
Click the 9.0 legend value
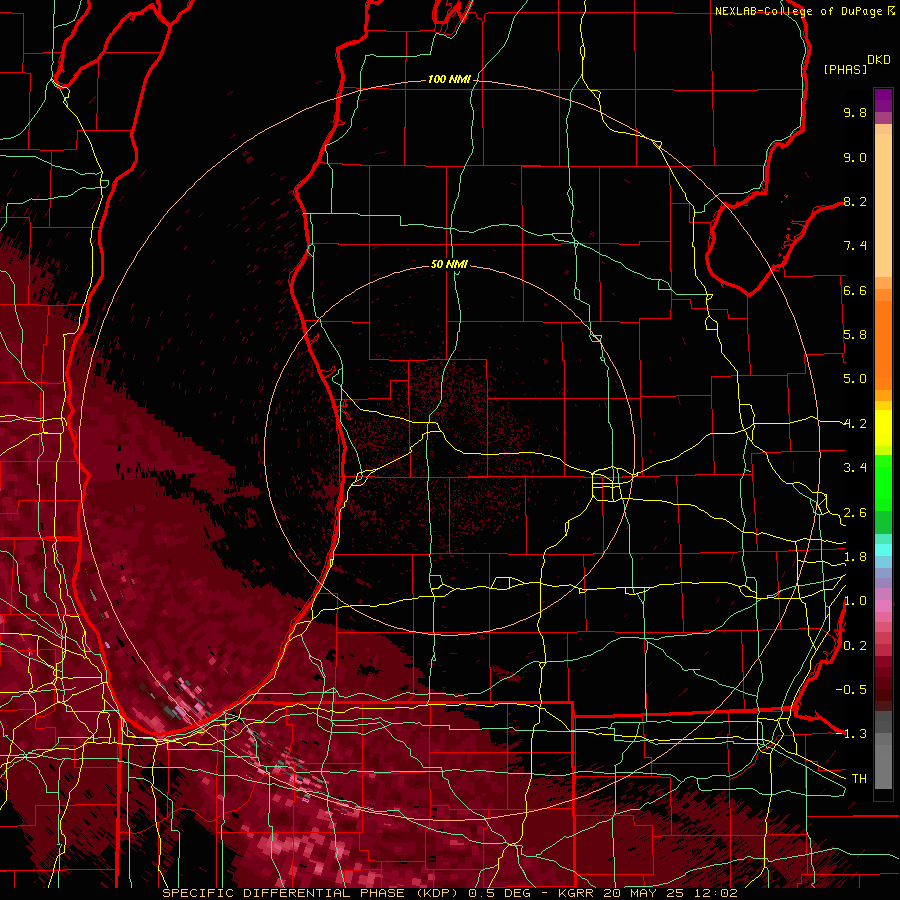tap(855, 157)
